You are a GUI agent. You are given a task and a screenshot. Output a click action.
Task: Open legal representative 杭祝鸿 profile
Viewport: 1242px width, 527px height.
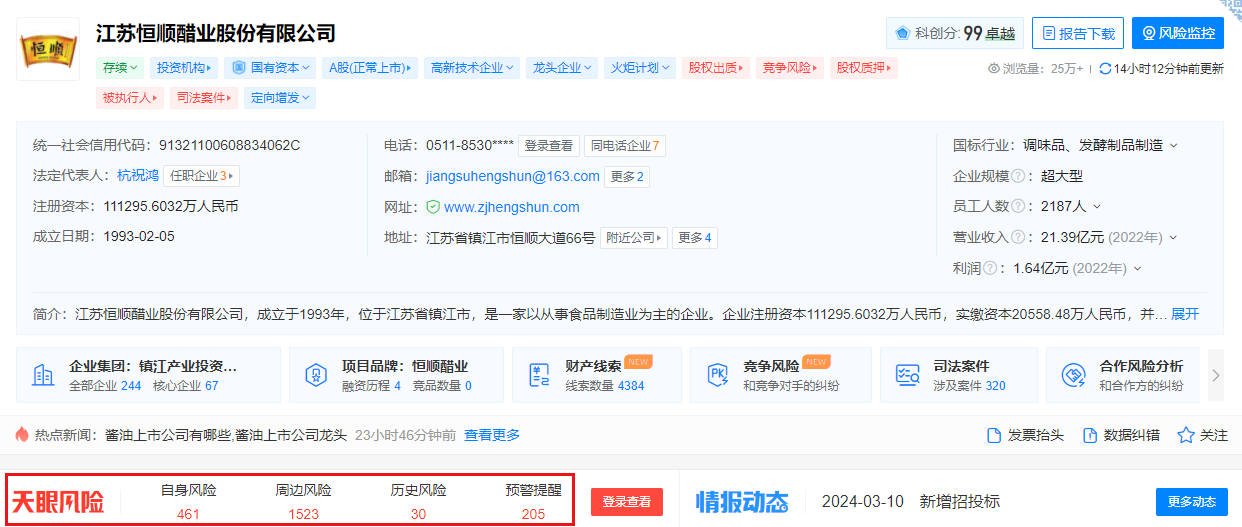pos(138,176)
